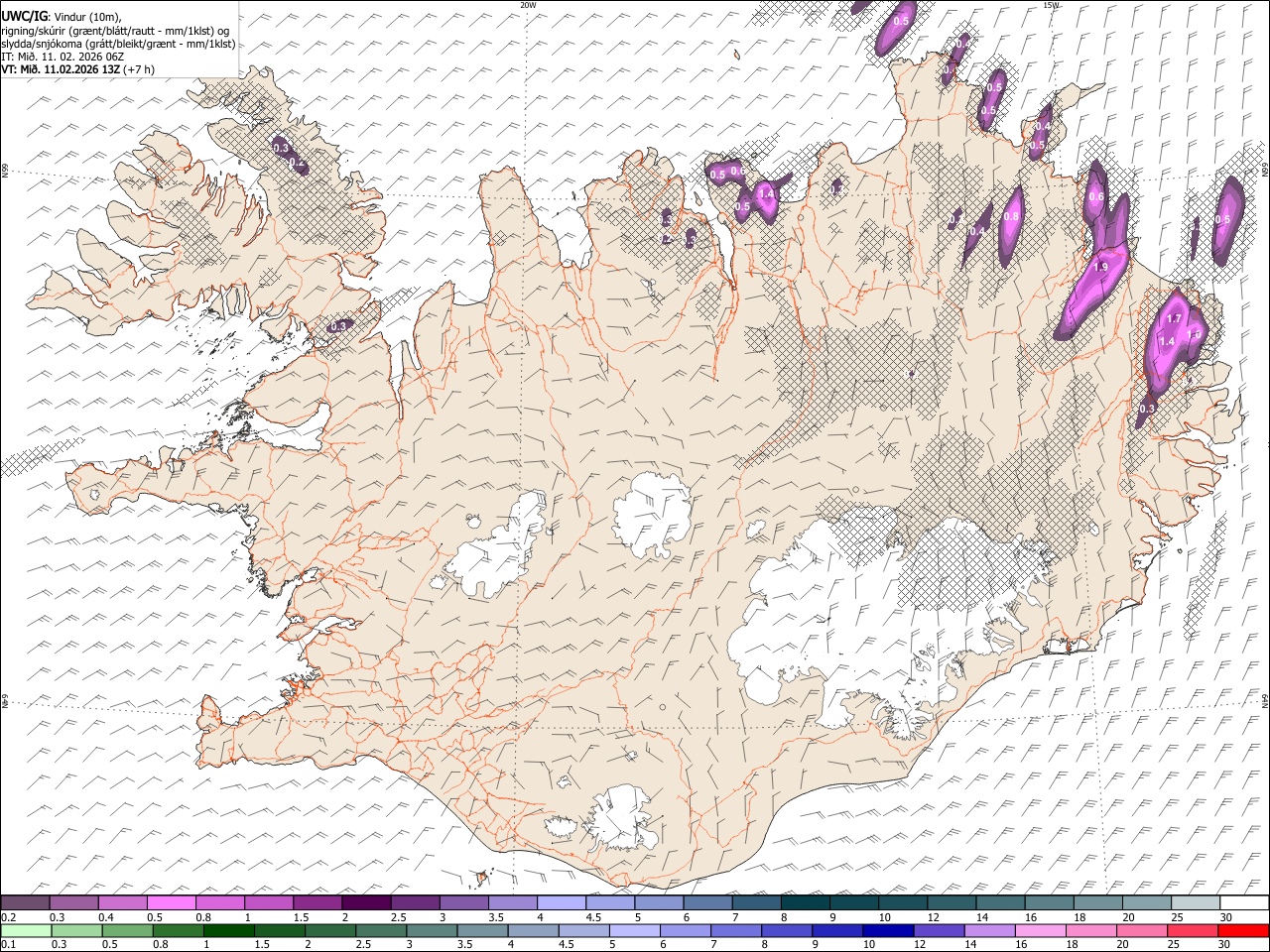The image size is (1270, 952).
Task: Click the lower legend green swatch at 0.5
Action: pos(126,930)
